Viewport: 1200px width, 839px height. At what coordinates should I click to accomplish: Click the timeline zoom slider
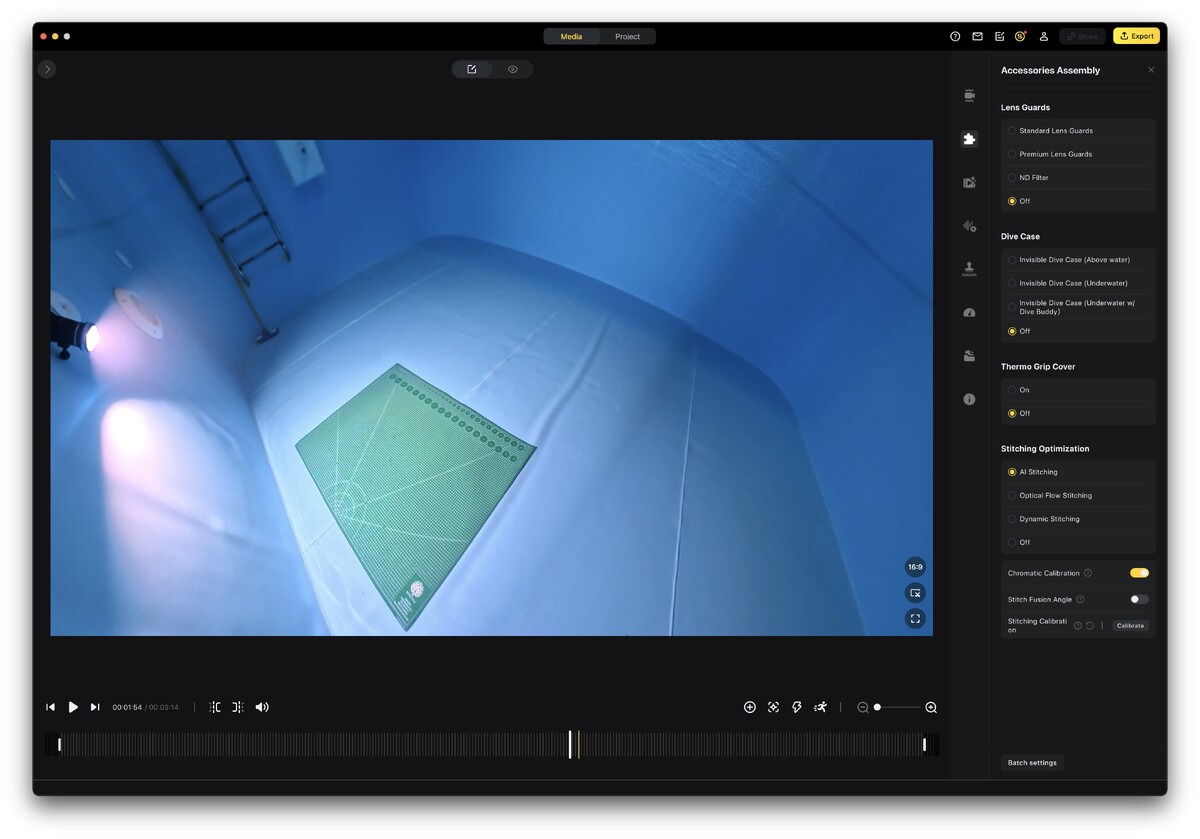(x=897, y=707)
